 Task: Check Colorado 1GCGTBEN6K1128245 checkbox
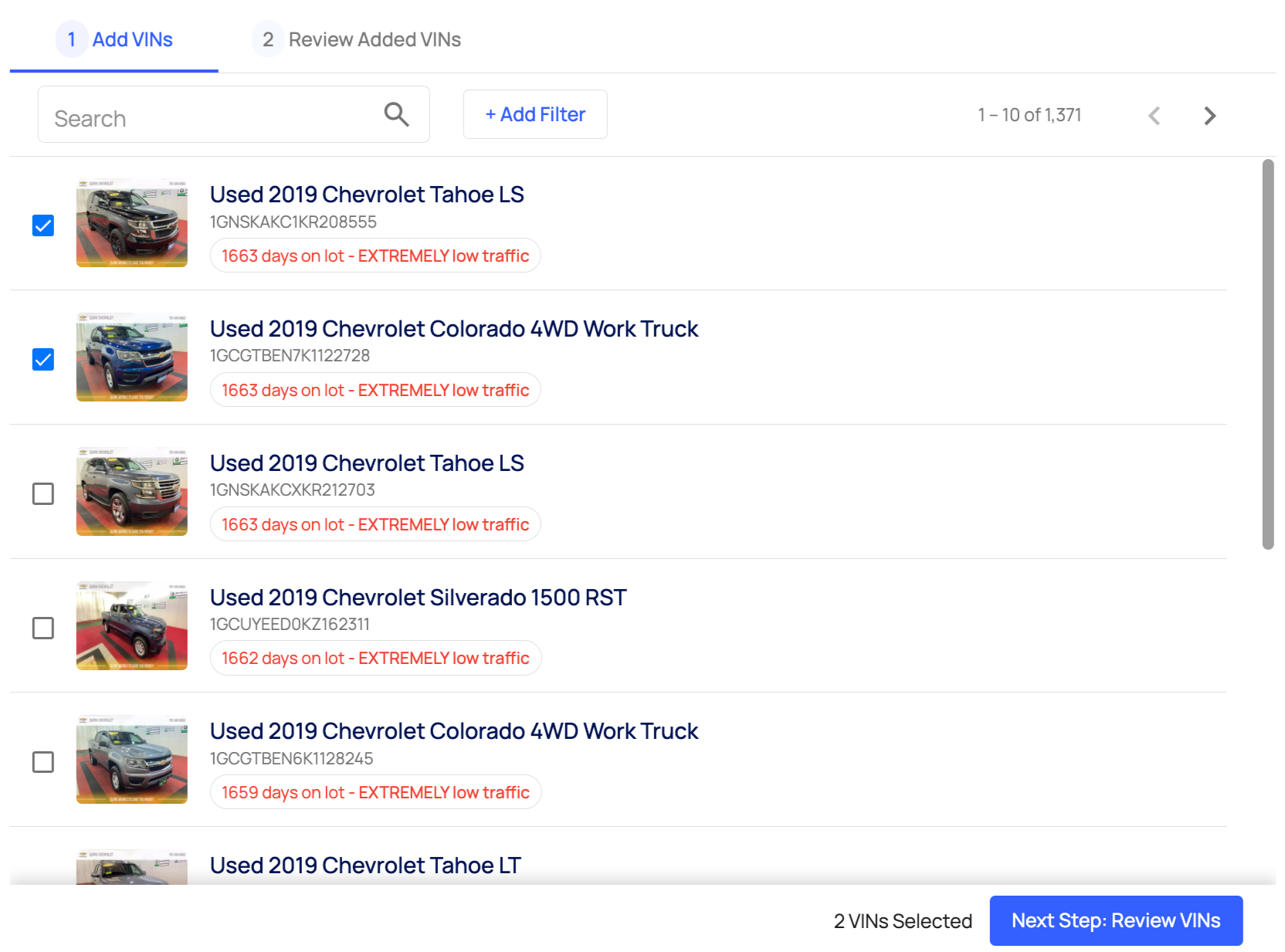[x=43, y=762]
